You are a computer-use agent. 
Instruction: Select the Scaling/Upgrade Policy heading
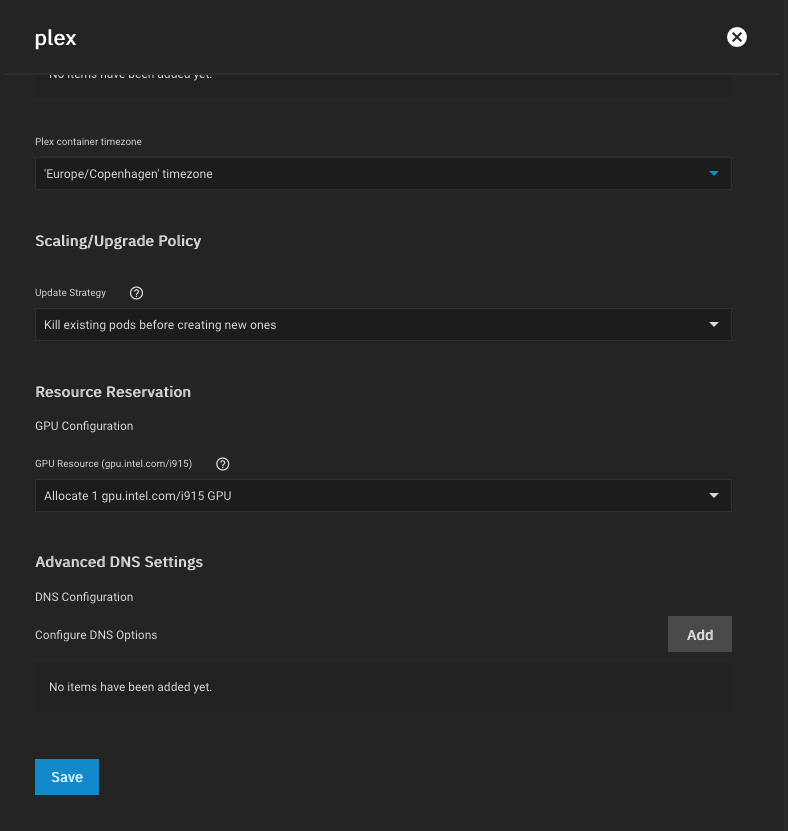click(x=118, y=241)
